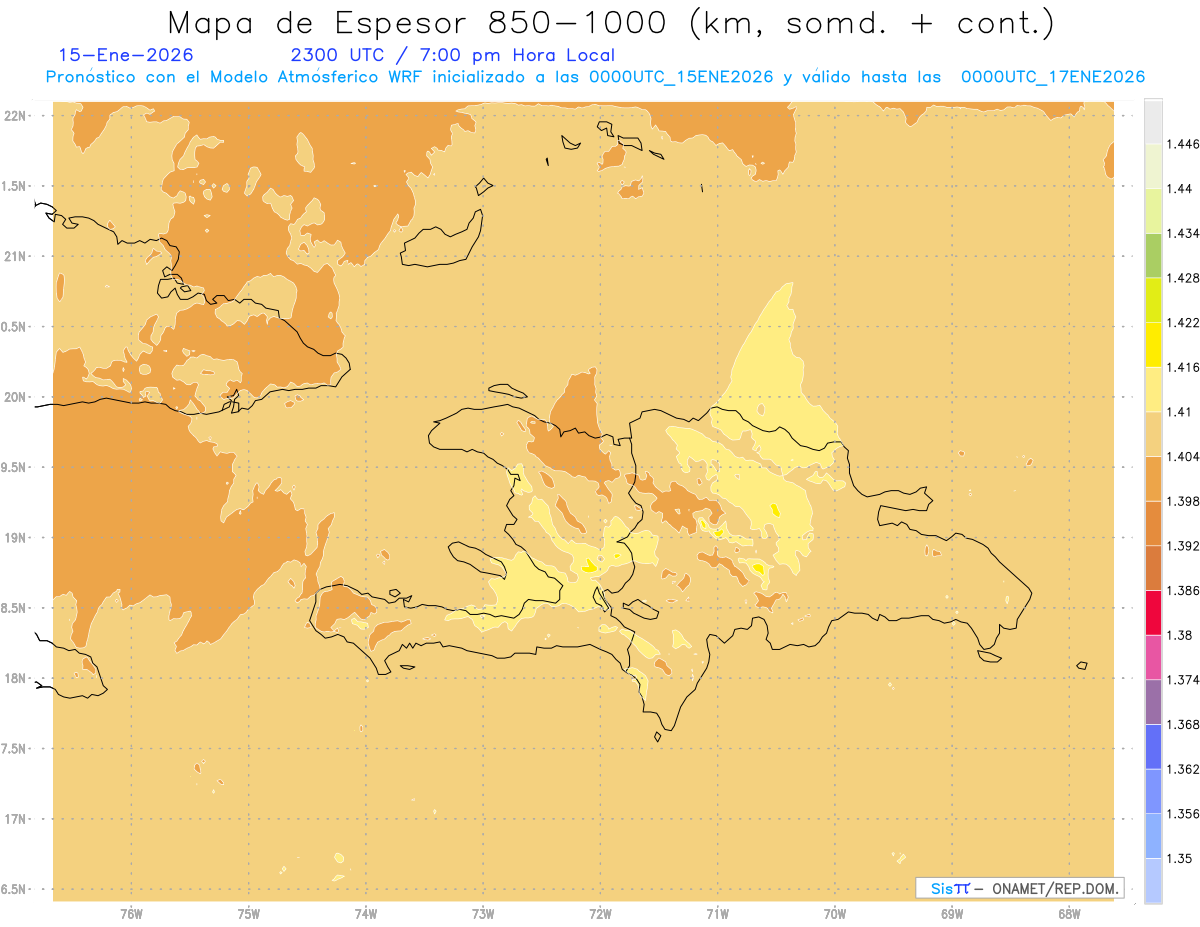Screen dimensions: 1200x927
Task: Select the legend value 1.374
Action: [1184, 680]
